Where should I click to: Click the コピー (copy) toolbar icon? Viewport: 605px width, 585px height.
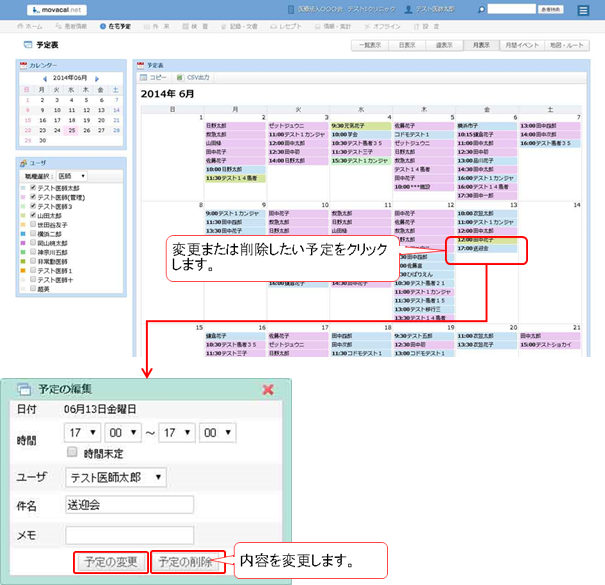click(x=153, y=76)
